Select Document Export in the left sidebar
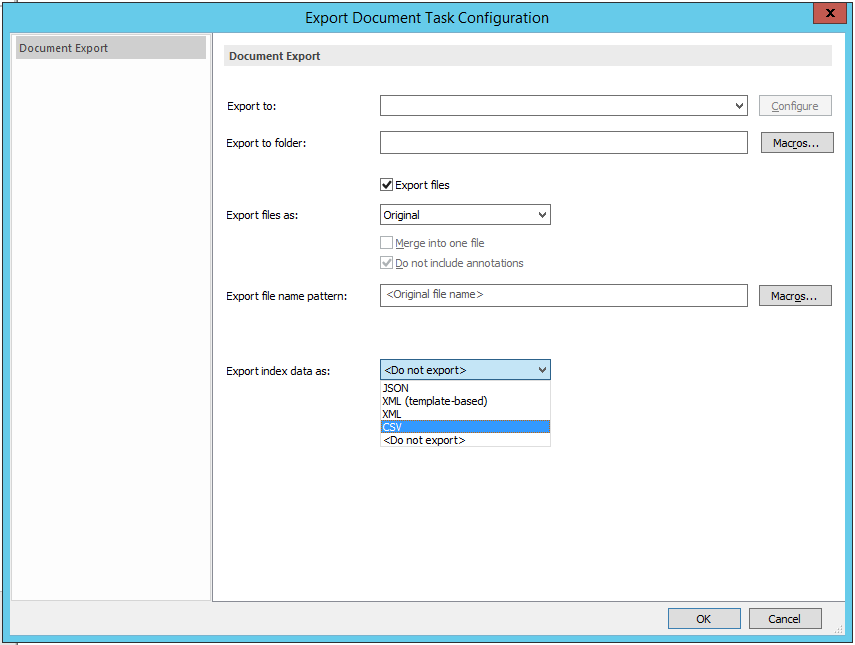Screen dimensions: 855x645 [x=110, y=47]
